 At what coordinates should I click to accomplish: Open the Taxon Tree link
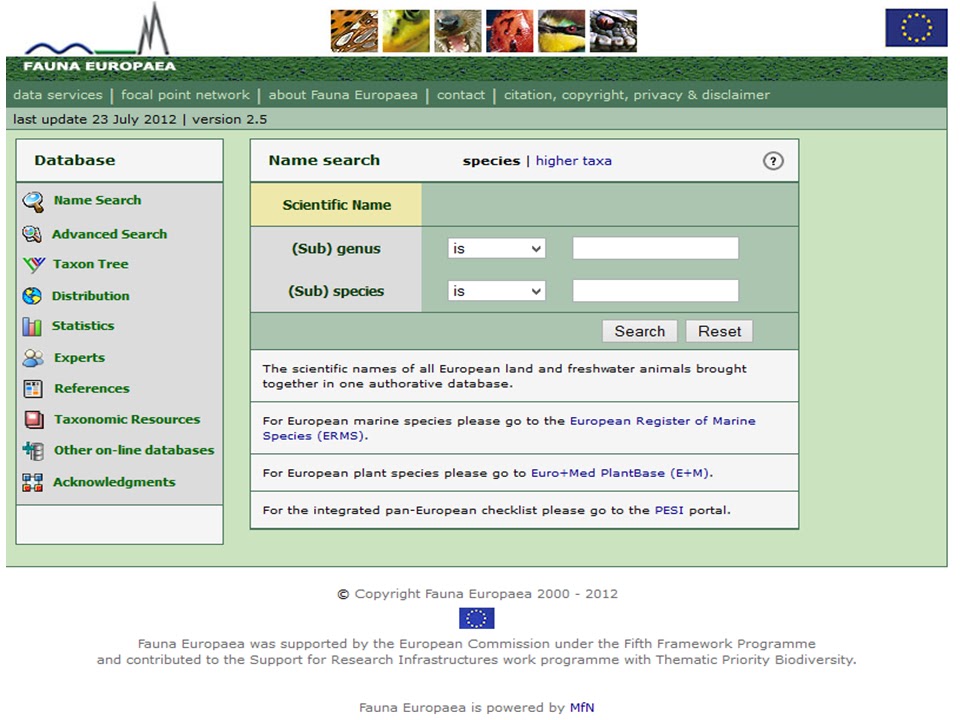(91, 264)
